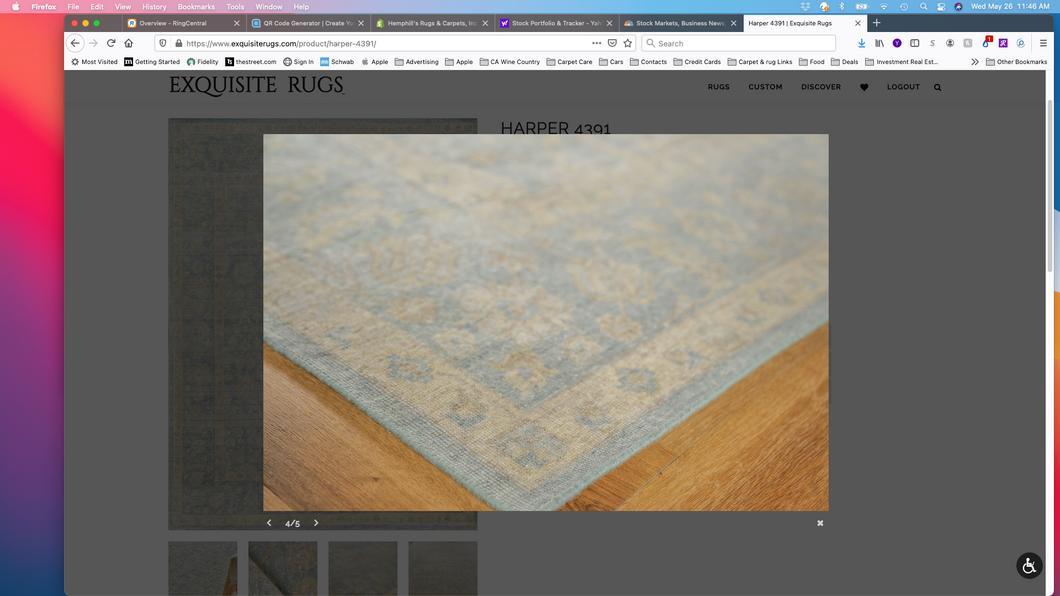Open Other Bookmarks folder

tap(1016, 61)
